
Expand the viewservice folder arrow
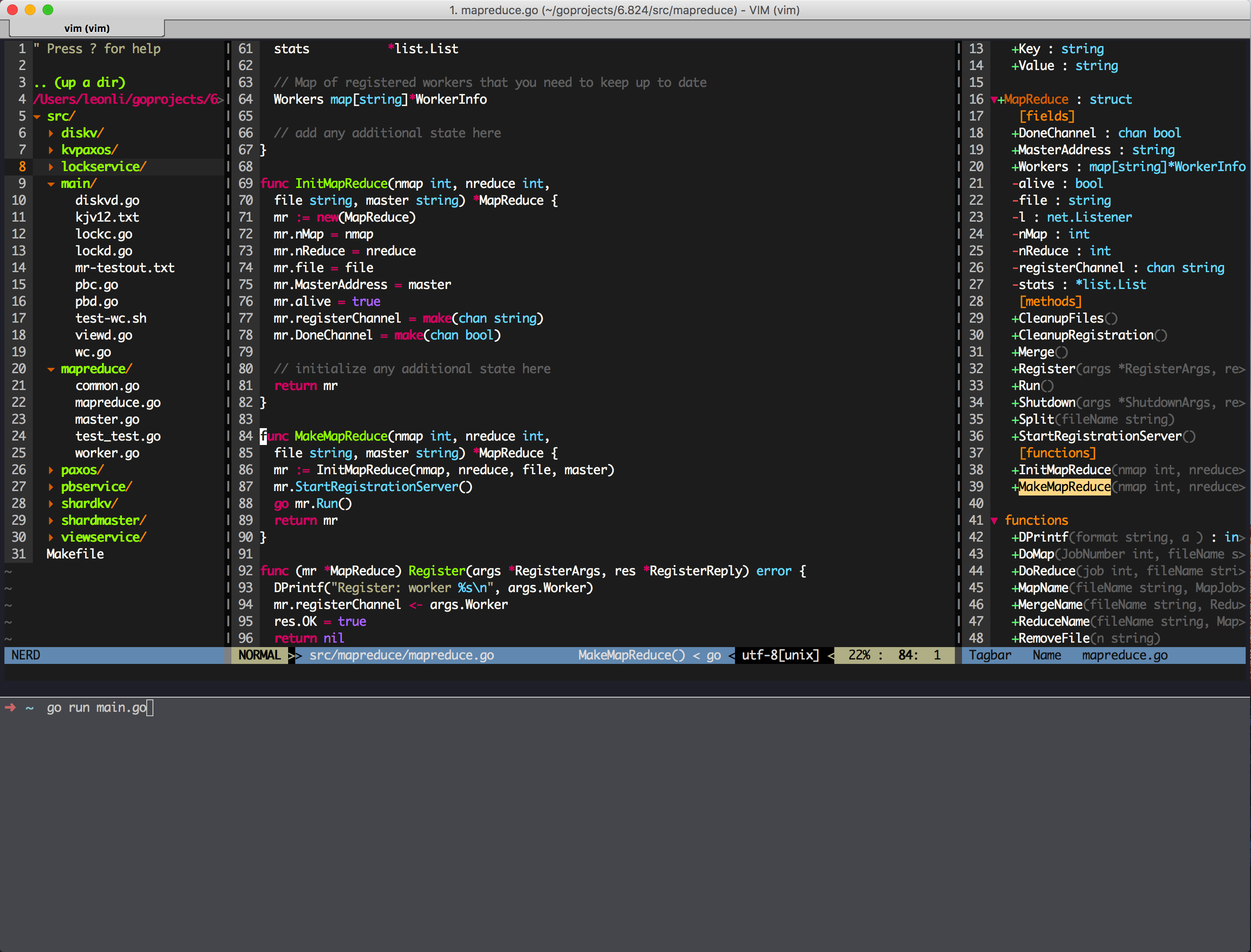point(51,538)
